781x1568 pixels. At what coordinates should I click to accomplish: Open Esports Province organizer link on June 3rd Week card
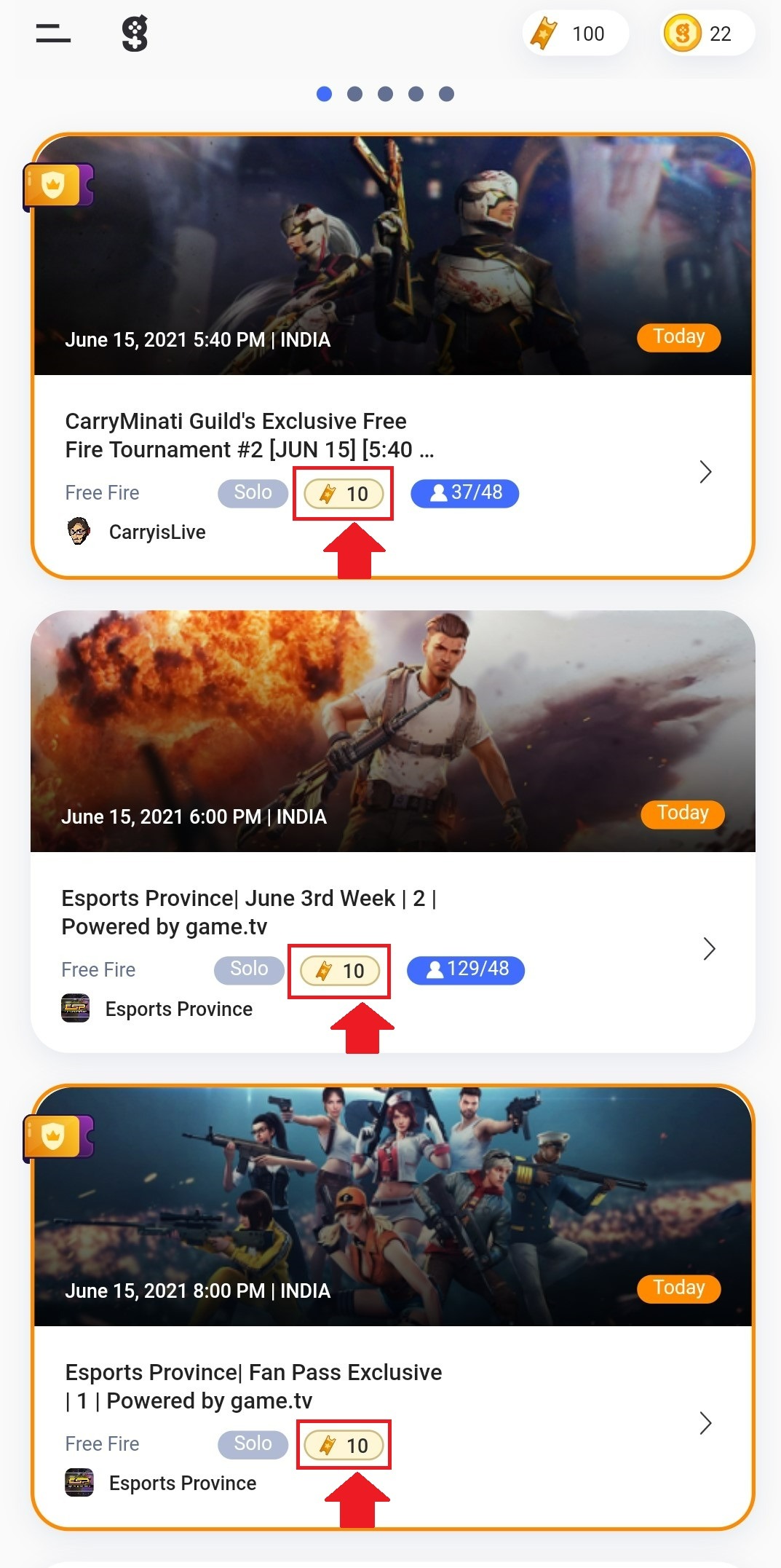[179, 1009]
